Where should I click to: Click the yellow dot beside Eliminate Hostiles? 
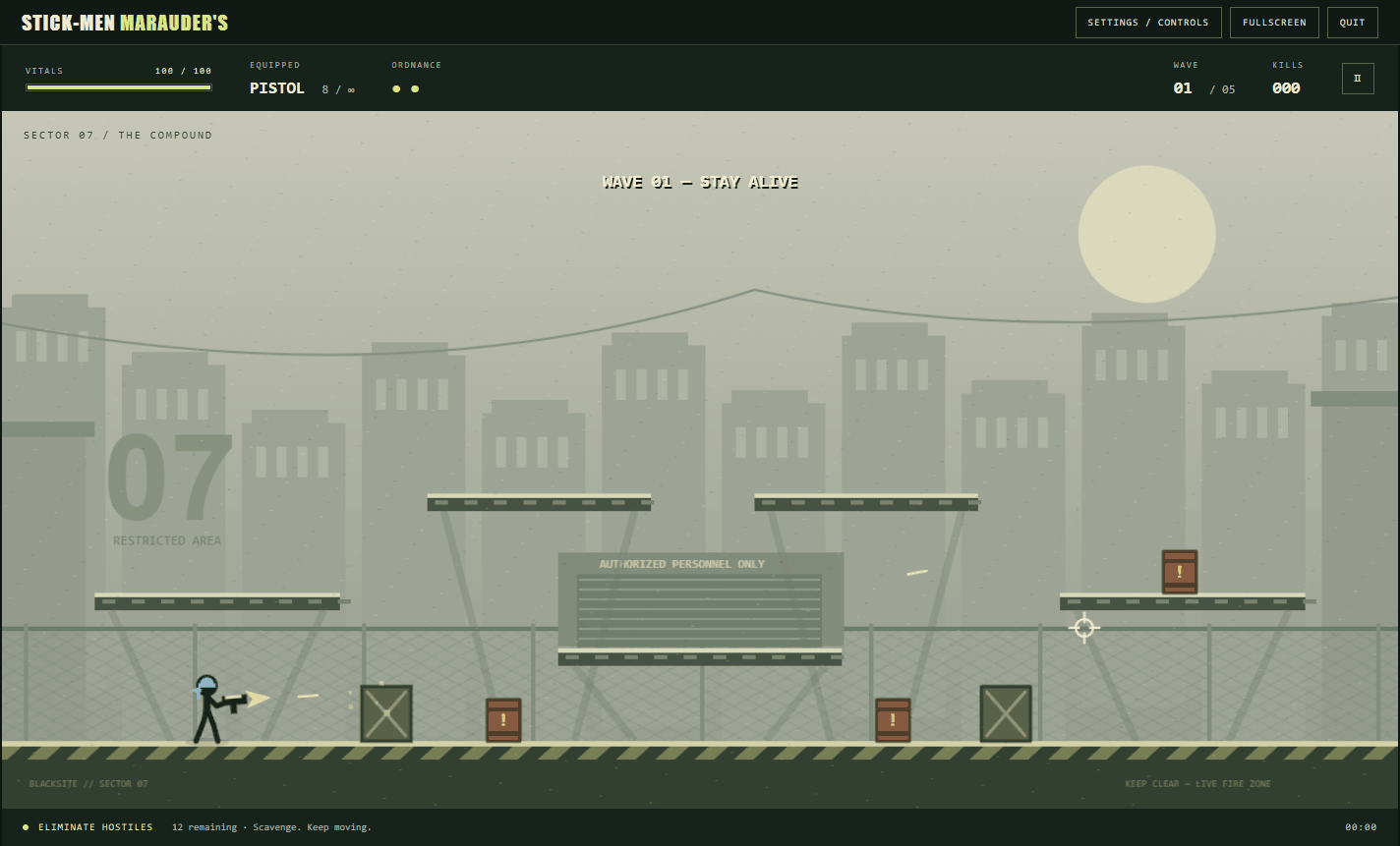tap(26, 827)
